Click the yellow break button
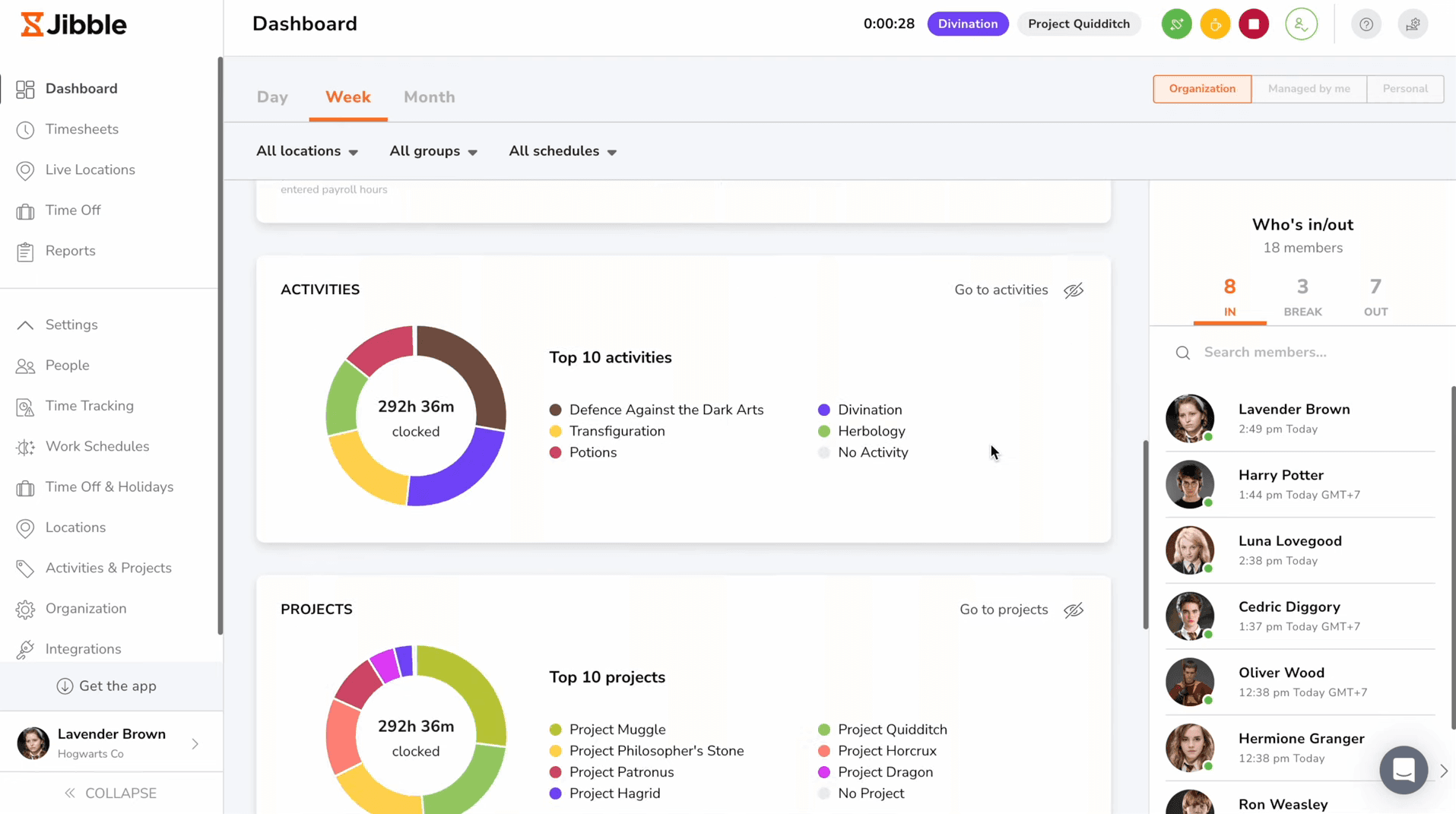This screenshot has width=1456, height=814. (x=1215, y=24)
